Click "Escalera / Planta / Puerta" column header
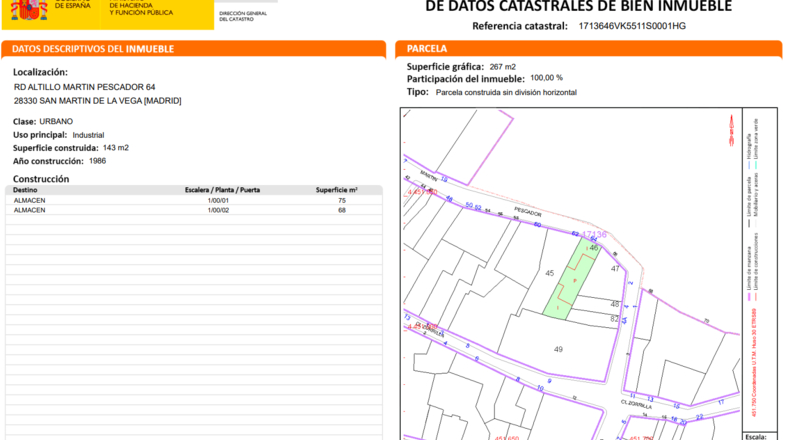This screenshot has height=440, width=790. [x=222, y=190]
